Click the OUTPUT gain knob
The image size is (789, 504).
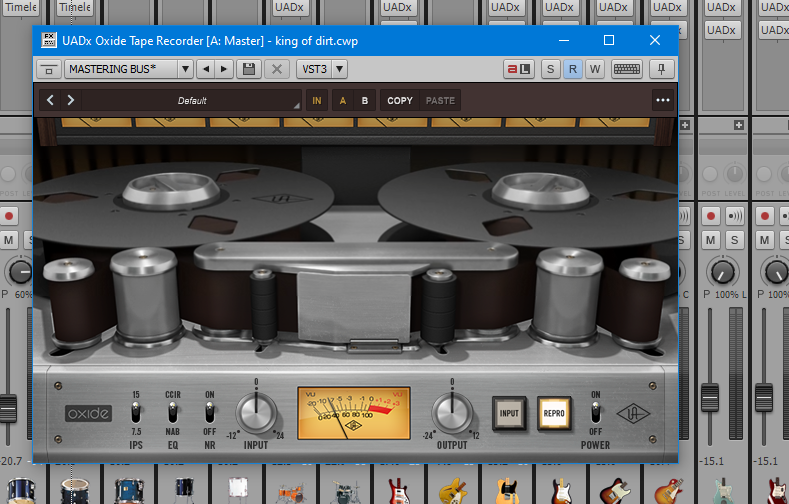452,413
